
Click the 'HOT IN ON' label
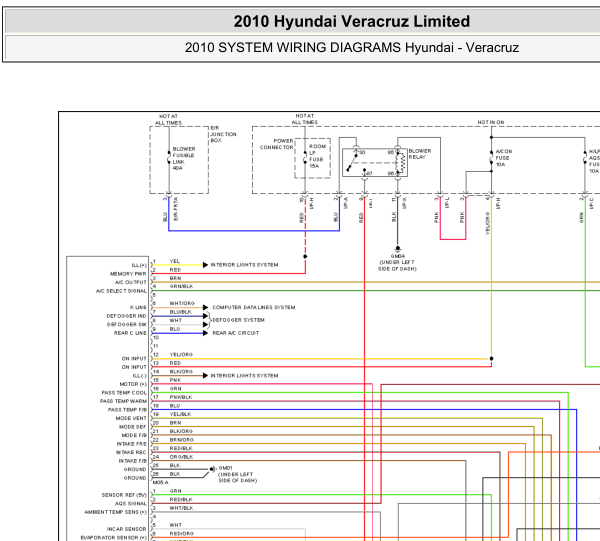click(491, 122)
